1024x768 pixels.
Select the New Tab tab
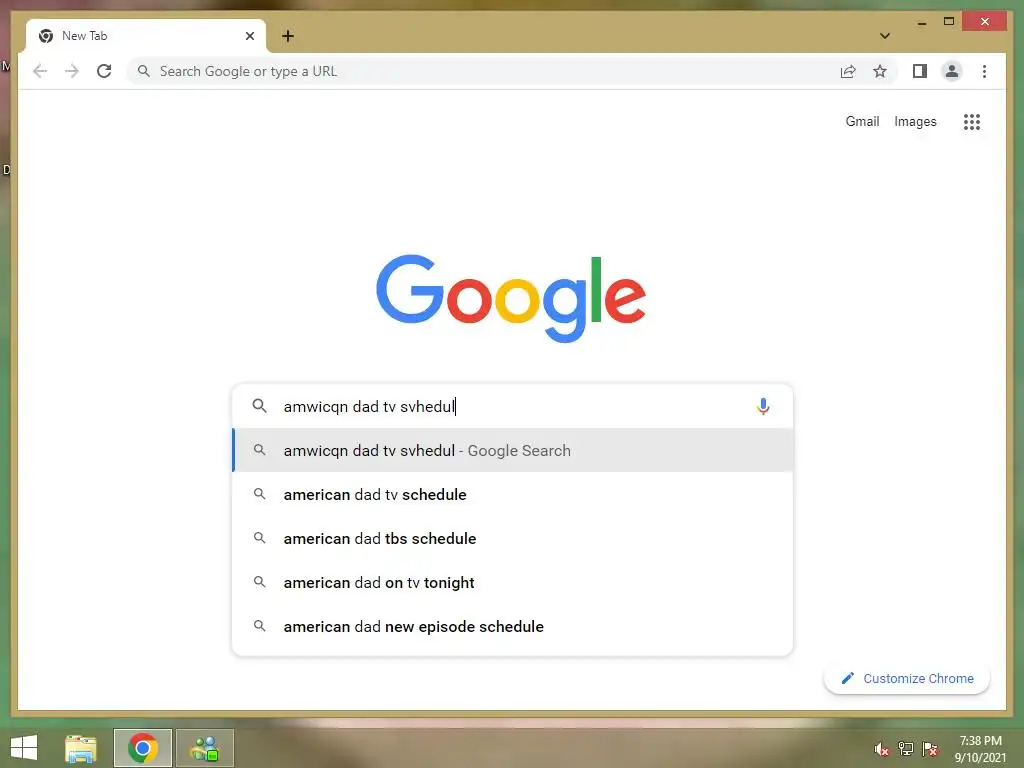(146, 36)
